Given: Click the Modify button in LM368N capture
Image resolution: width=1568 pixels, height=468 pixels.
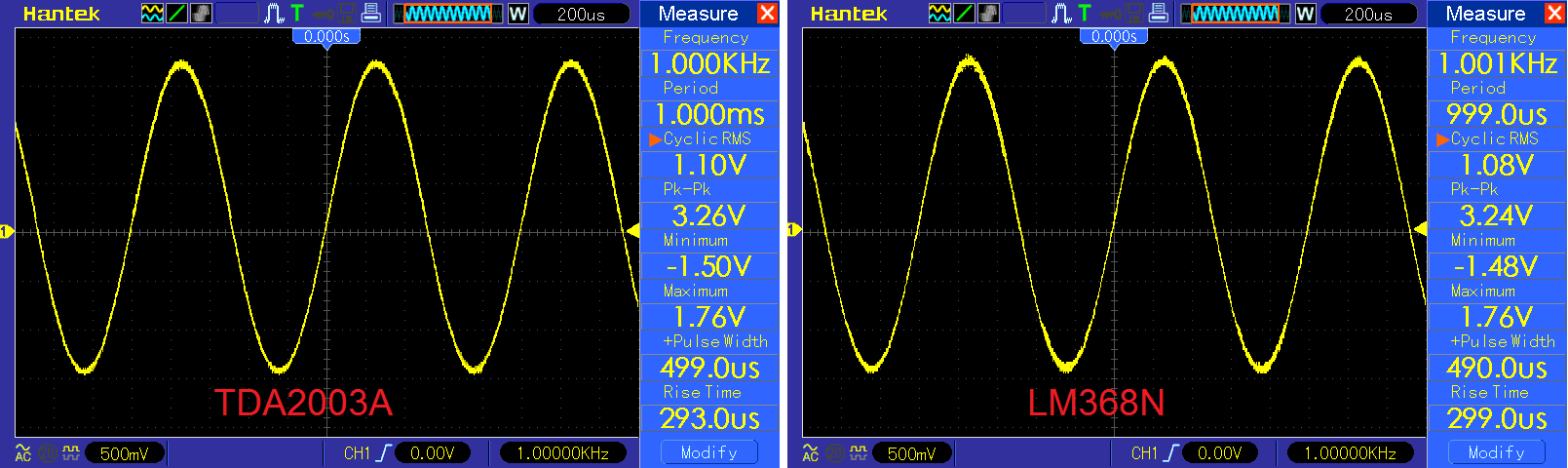Looking at the screenshot, I should click(x=1497, y=452).
